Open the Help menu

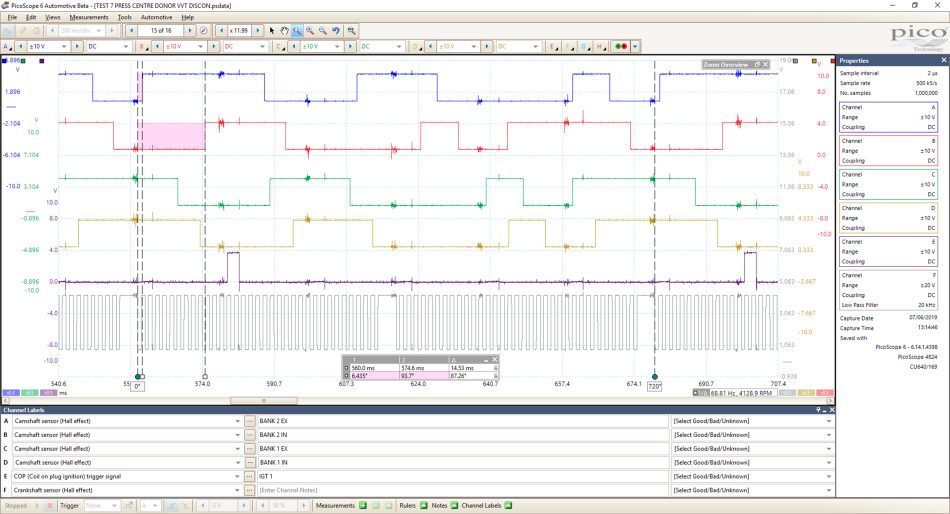188,17
